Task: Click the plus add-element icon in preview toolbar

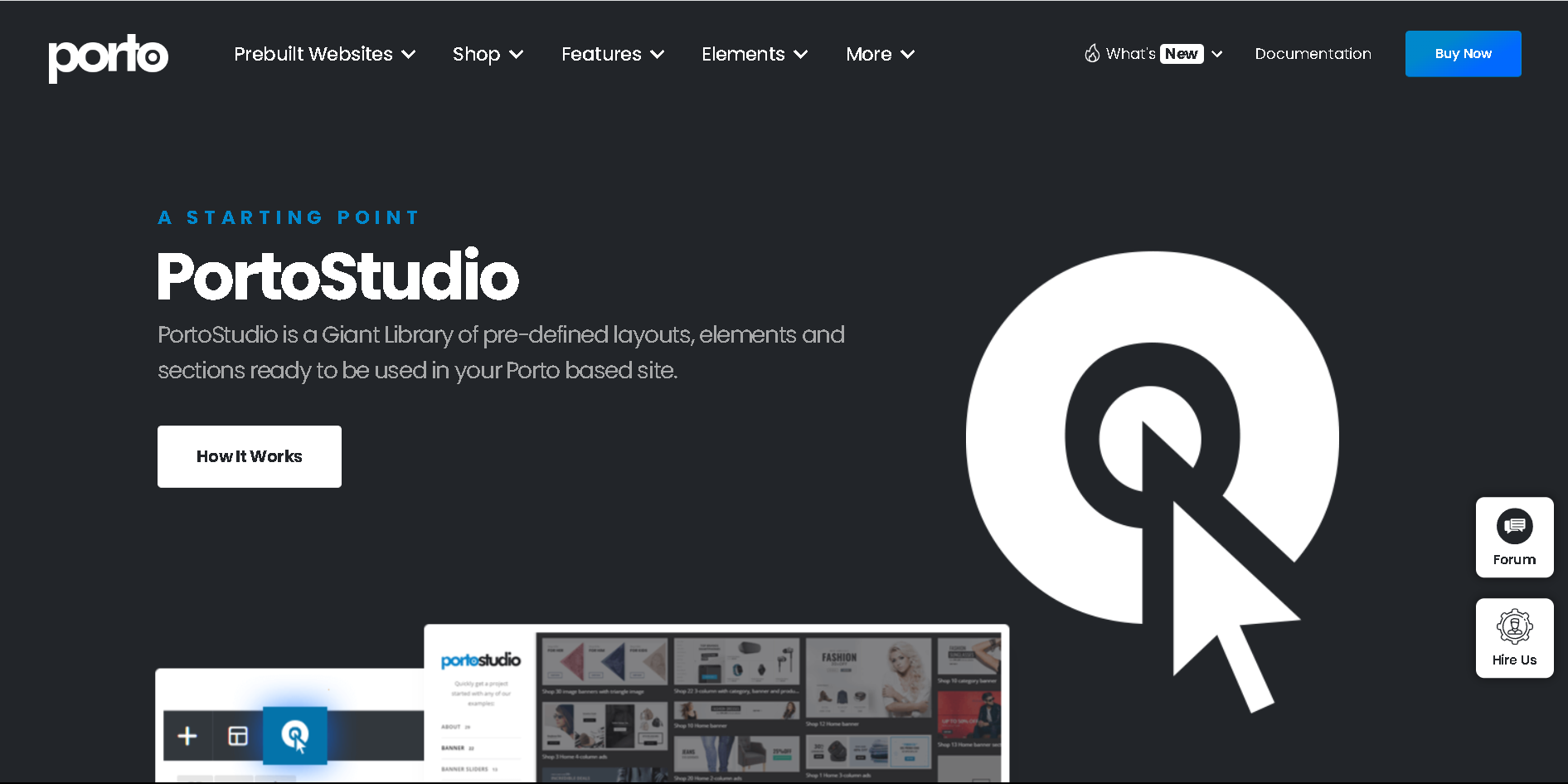Action: [187, 736]
